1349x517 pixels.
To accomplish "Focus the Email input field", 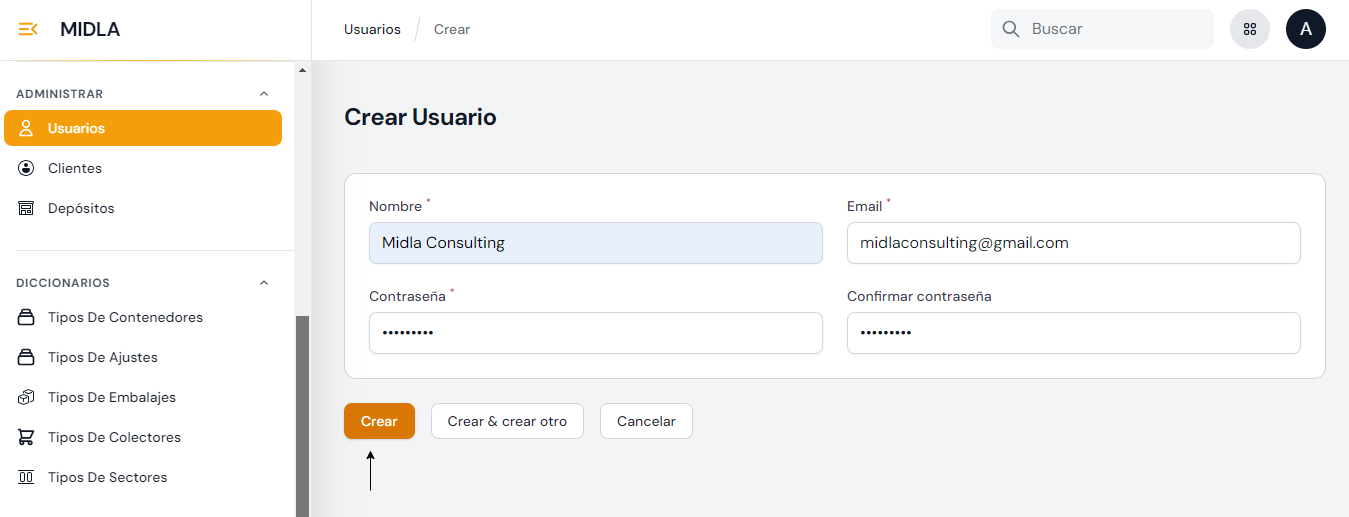I will point(1073,243).
